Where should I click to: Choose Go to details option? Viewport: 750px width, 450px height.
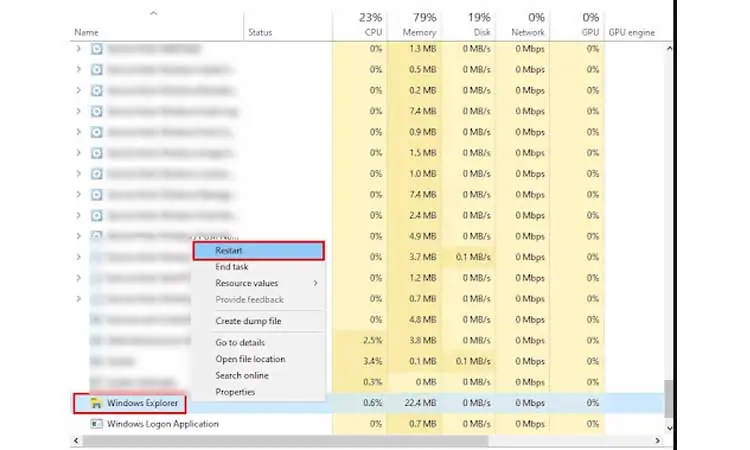tap(240, 343)
